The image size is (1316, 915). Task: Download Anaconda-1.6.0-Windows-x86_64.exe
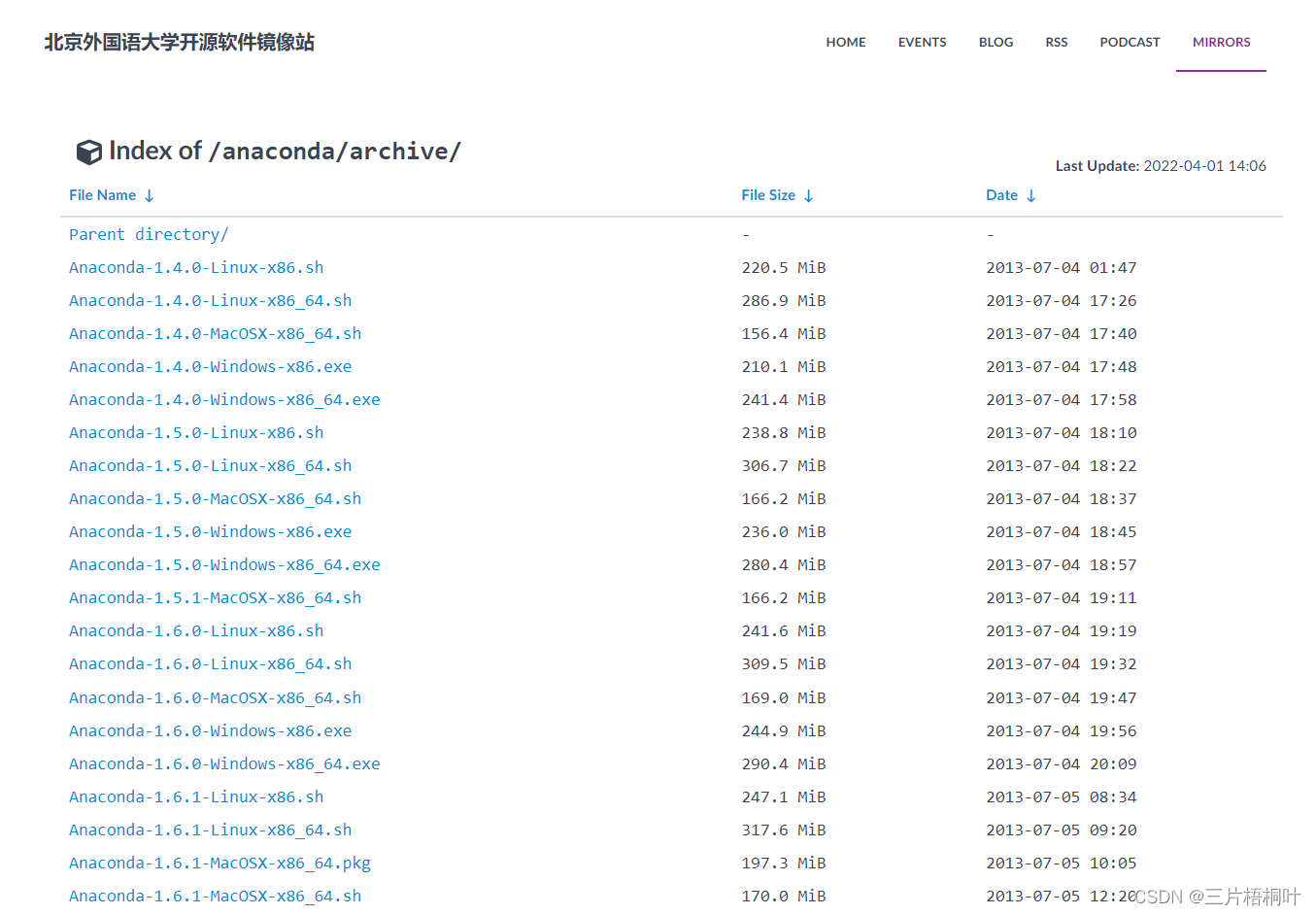(x=224, y=763)
